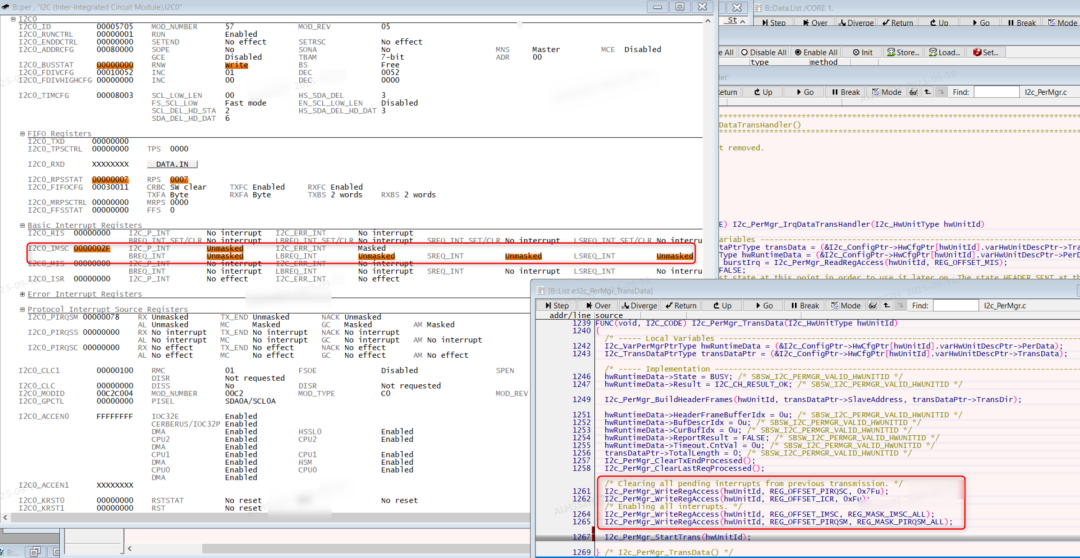The image size is (1080, 558).
Task: Click Enable All breakpoints
Action: [816, 52]
